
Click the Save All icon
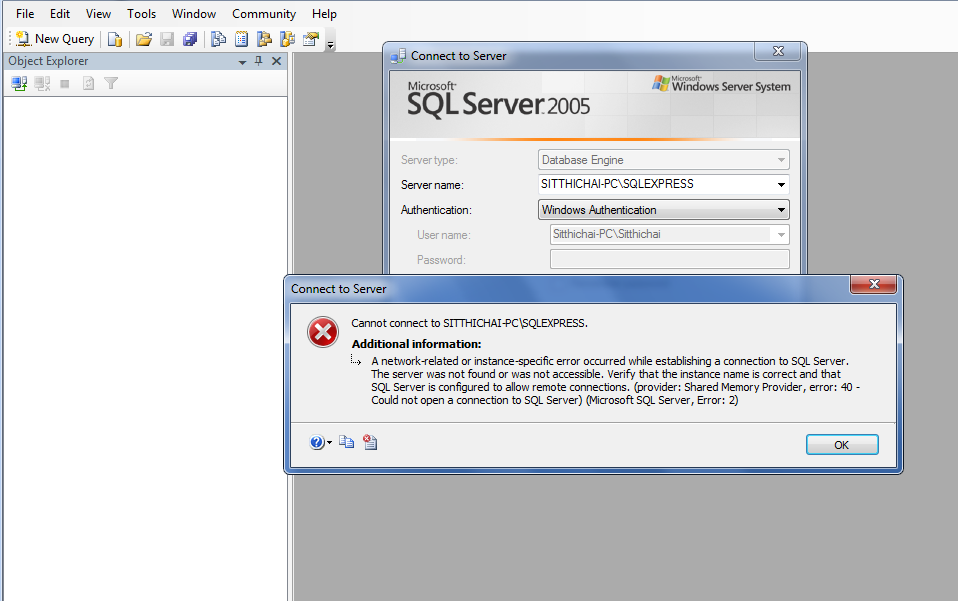pyautogui.click(x=190, y=39)
